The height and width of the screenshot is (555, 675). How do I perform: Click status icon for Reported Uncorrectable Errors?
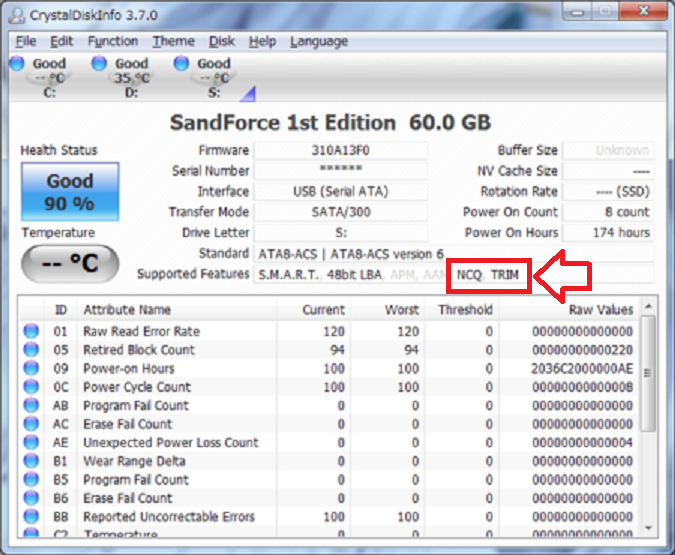tap(31, 516)
